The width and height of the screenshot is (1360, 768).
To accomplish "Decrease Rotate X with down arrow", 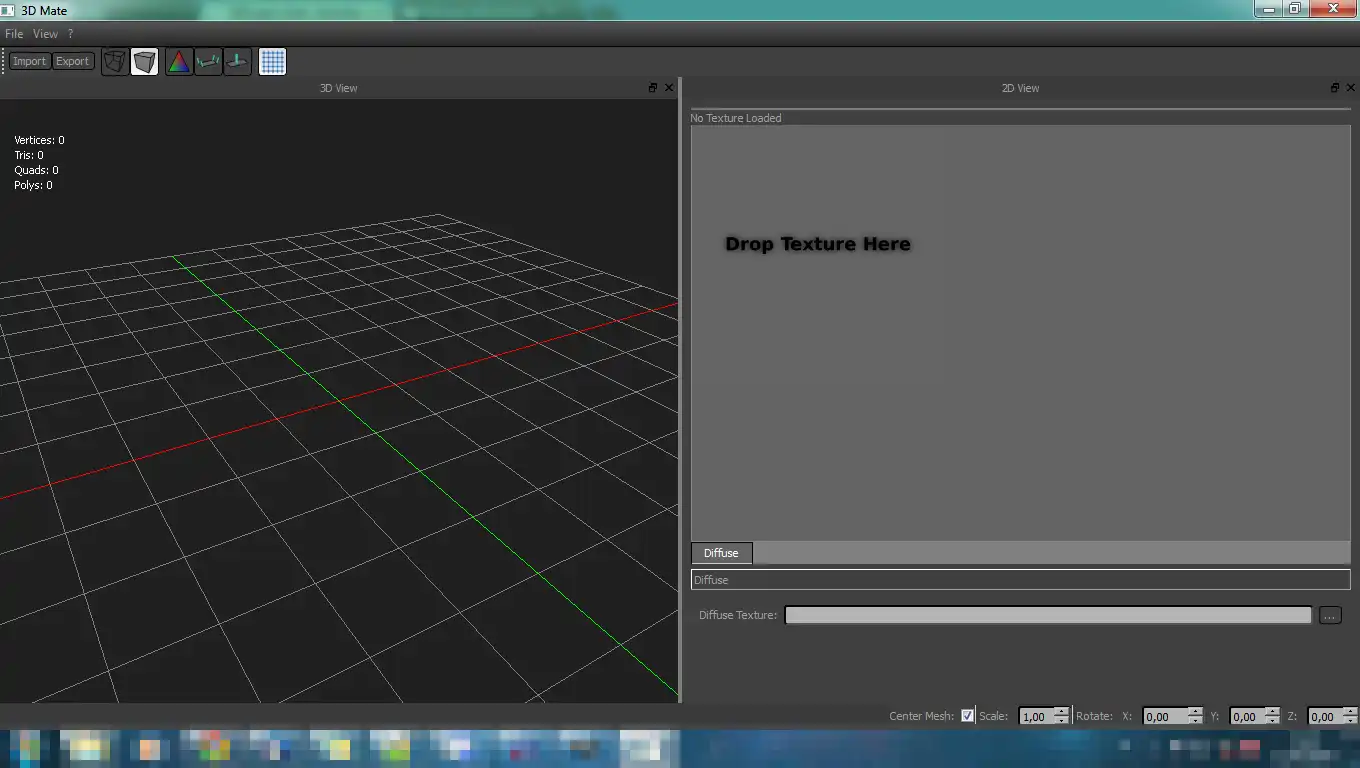I will pyautogui.click(x=1195, y=720).
